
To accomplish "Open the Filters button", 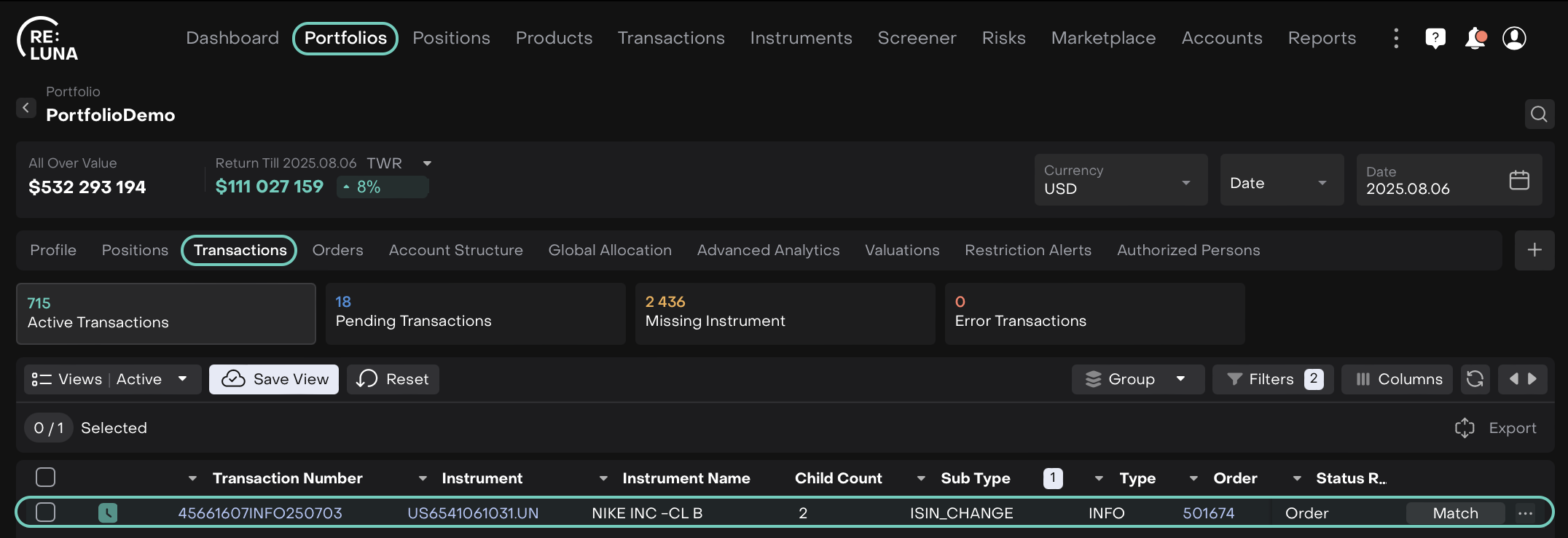I will pyautogui.click(x=1272, y=379).
